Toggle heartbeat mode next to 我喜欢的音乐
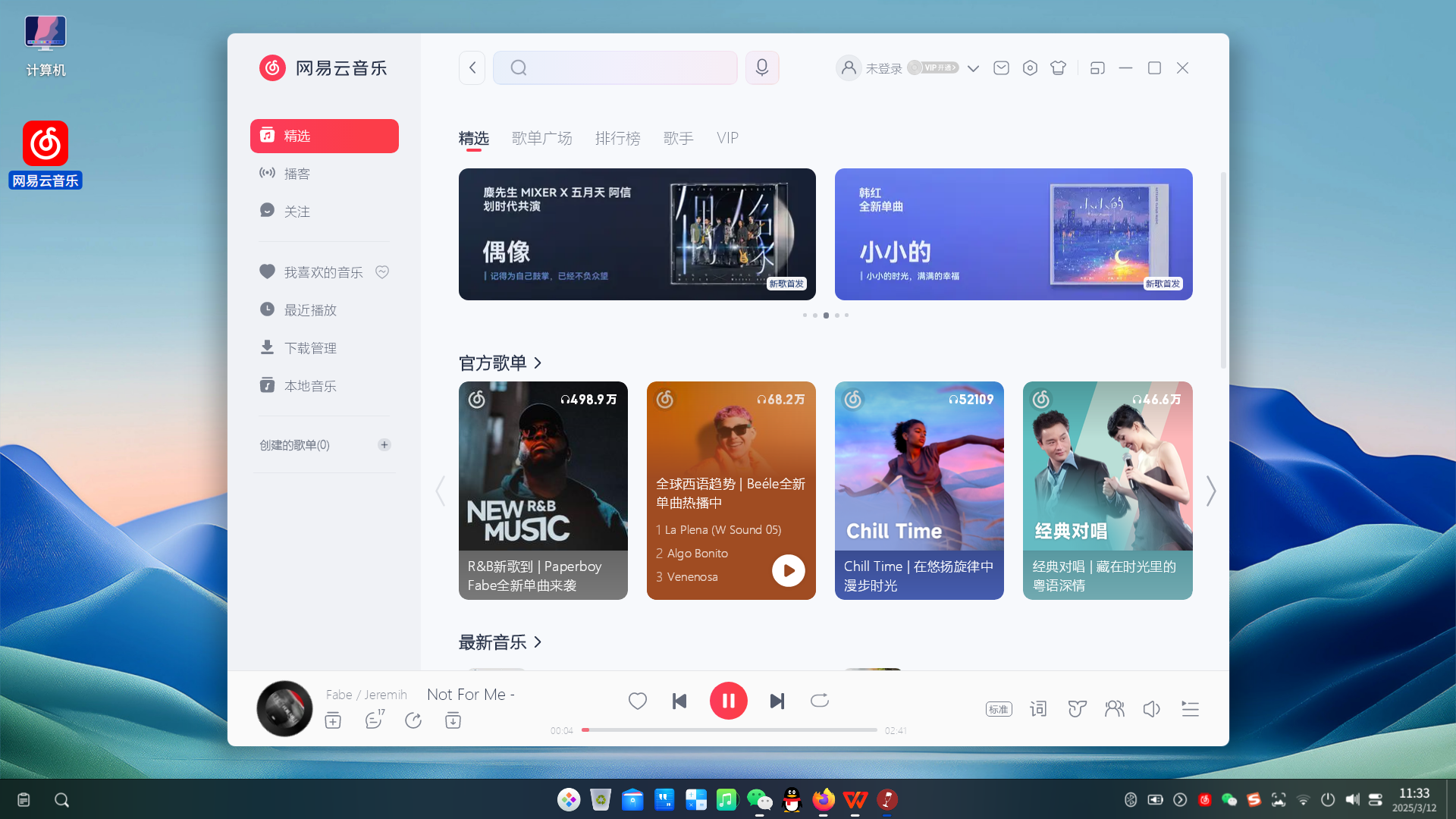Screen dimensions: 1456x819 [x=382, y=272]
